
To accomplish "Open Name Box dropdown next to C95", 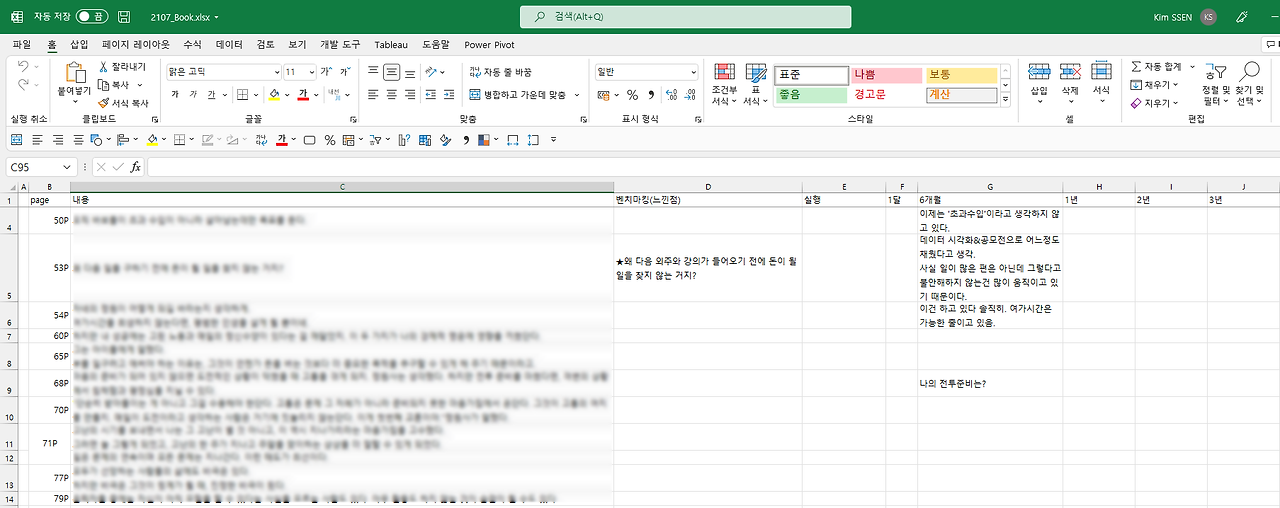I will coord(68,167).
